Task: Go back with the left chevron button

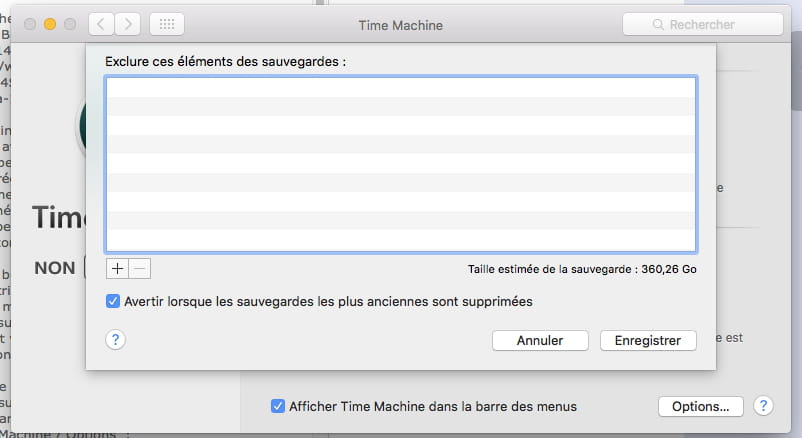Action: (x=101, y=24)
